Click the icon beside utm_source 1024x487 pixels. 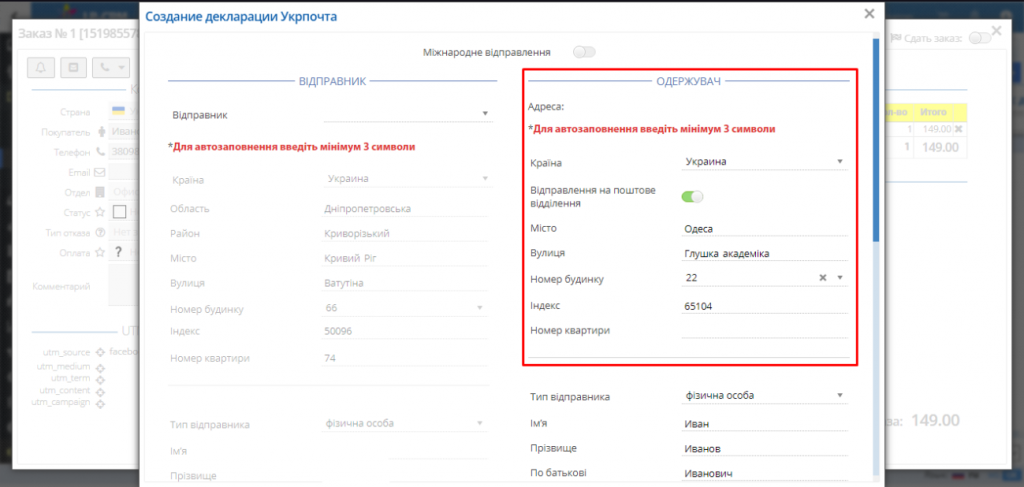(x=100, y=352)
